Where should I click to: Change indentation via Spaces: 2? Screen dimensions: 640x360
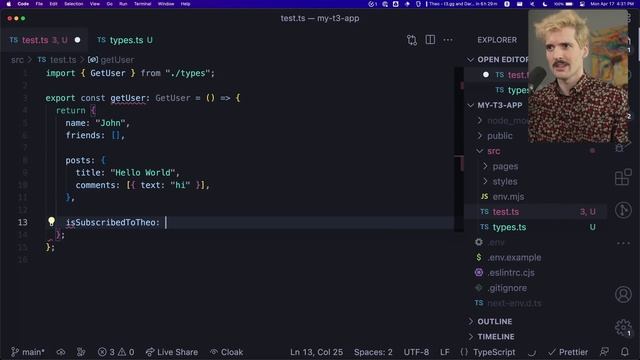click(373, 352)
